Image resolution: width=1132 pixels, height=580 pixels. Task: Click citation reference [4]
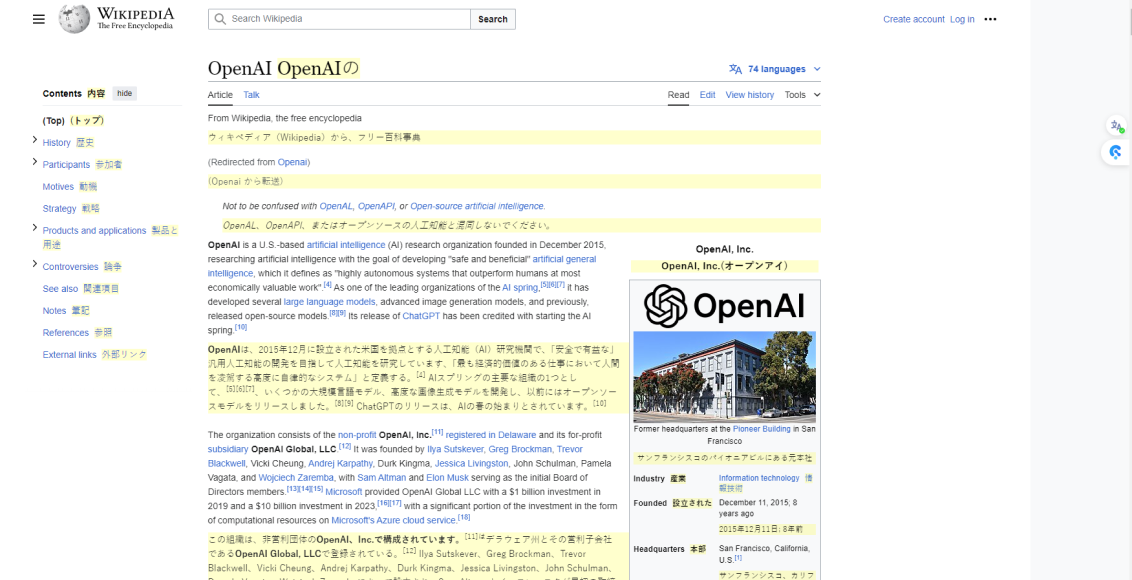(x=328, y=285)
